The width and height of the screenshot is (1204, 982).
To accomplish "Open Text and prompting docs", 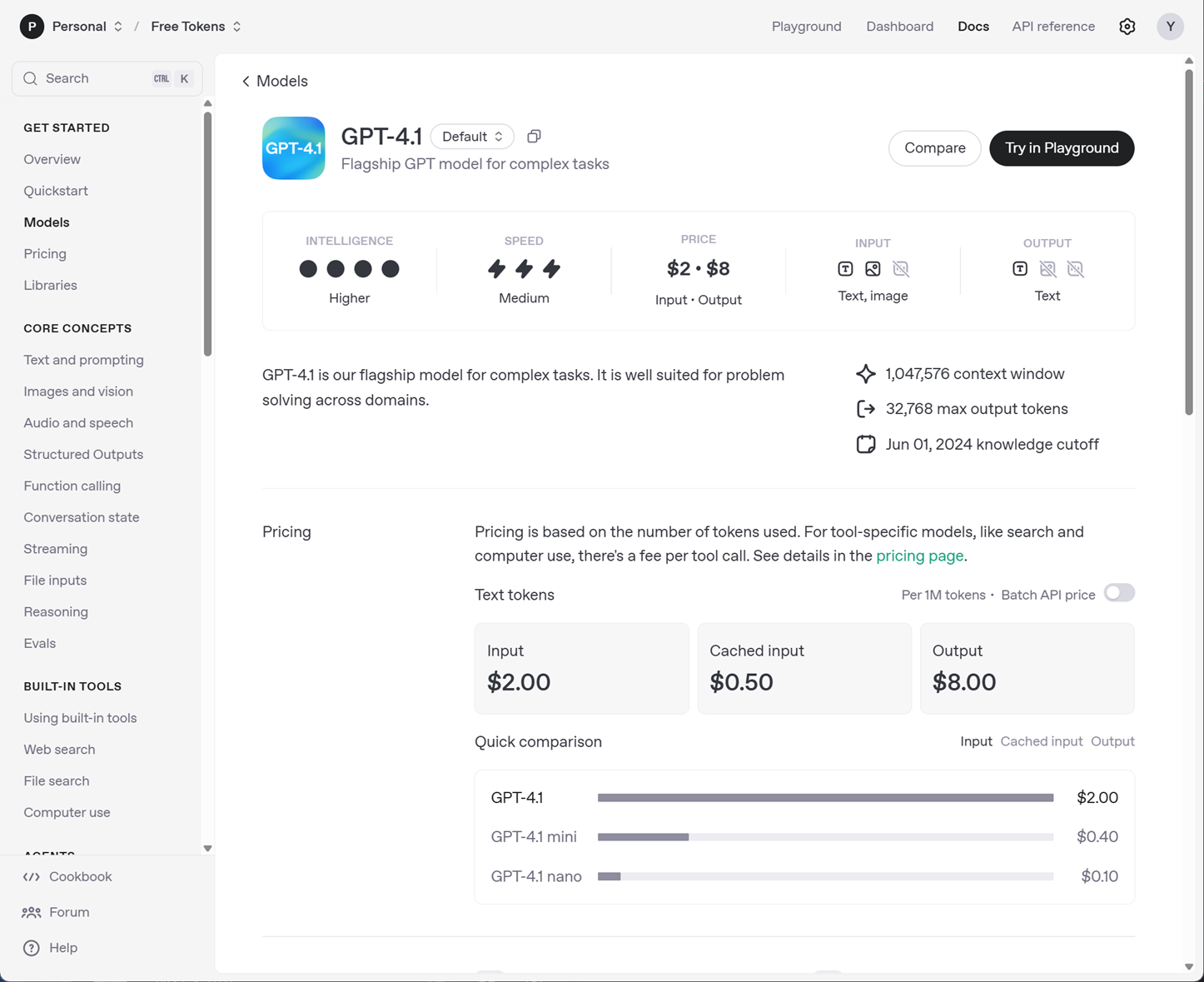I will tap(83, 360).
